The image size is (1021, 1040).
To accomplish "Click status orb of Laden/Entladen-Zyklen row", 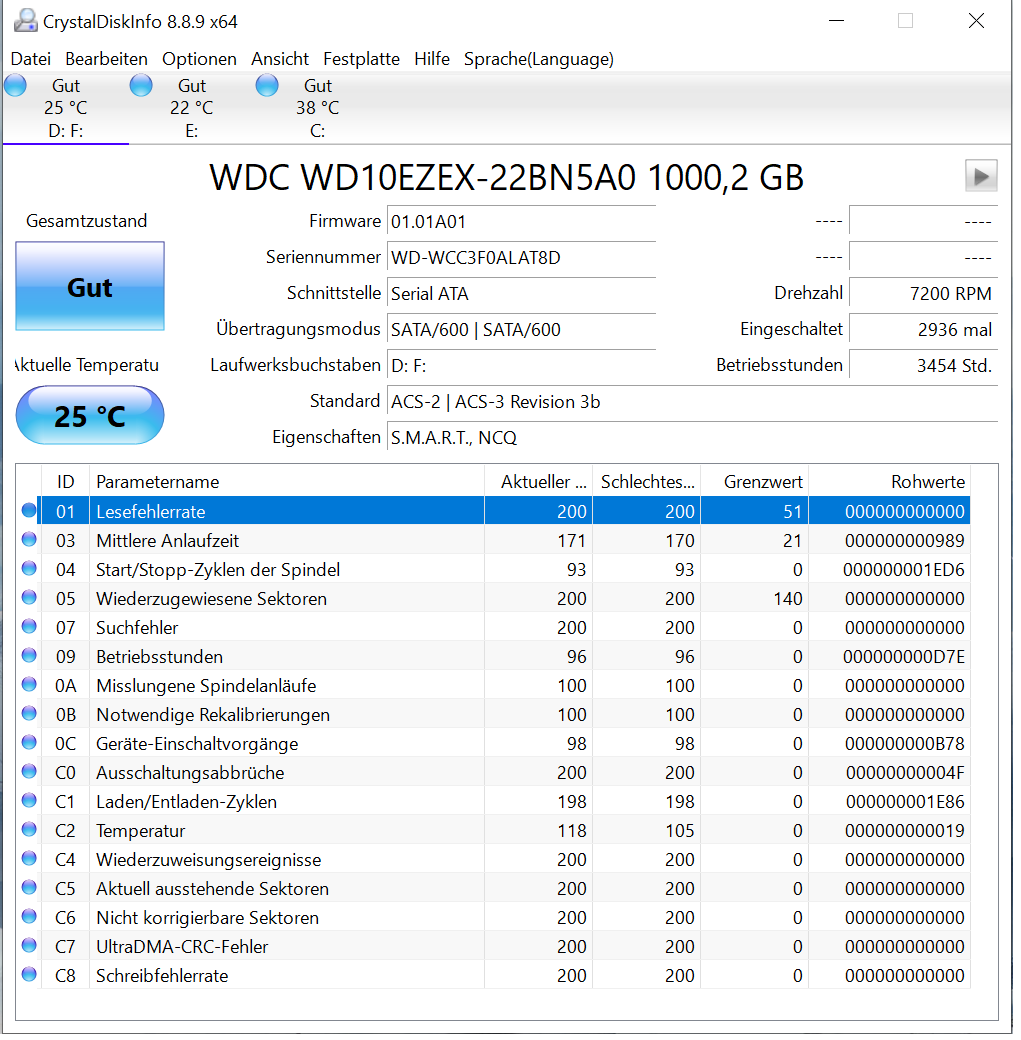I will (x=29, y=801).
